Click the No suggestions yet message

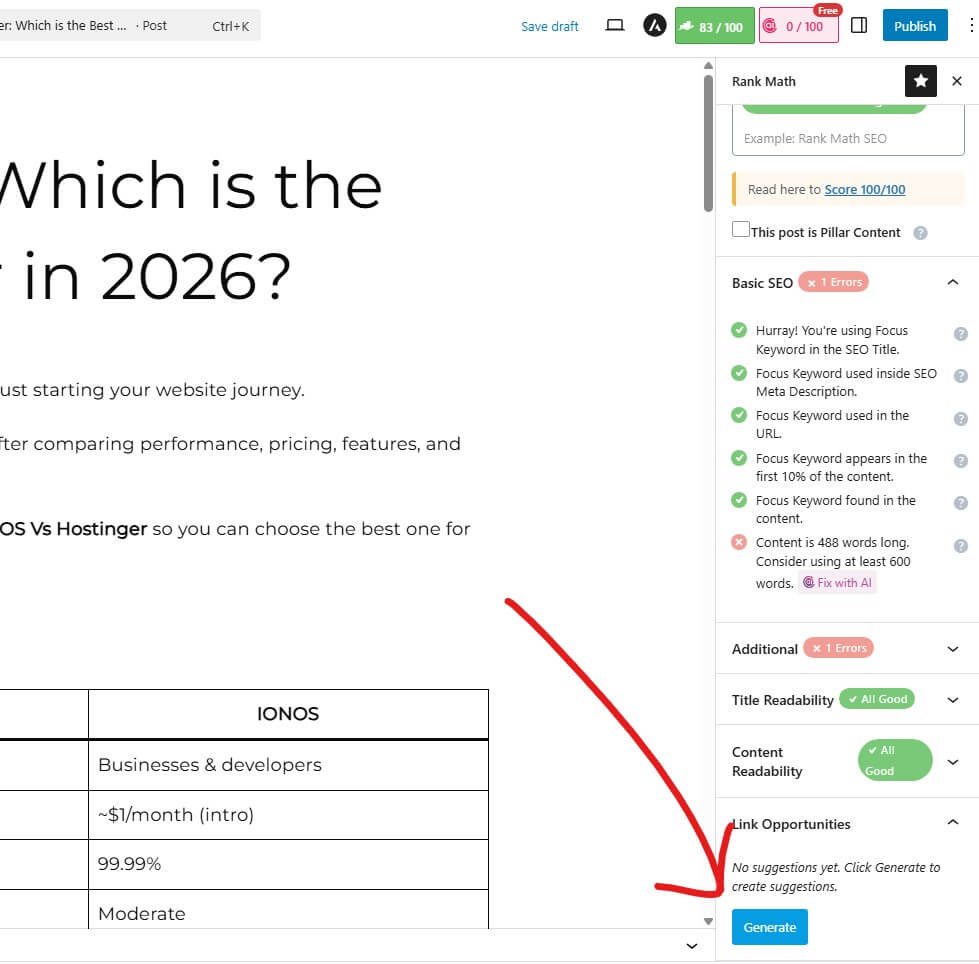(835, 877)
